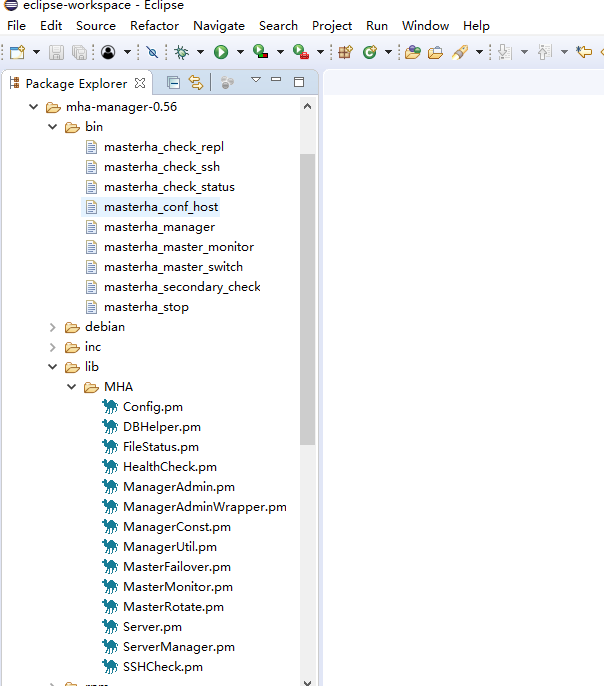Viewport: 604px width, 686px height.
Task: Open the Coverage dropdown arrow
Action: pyautogui.click(x=280, y=52)
